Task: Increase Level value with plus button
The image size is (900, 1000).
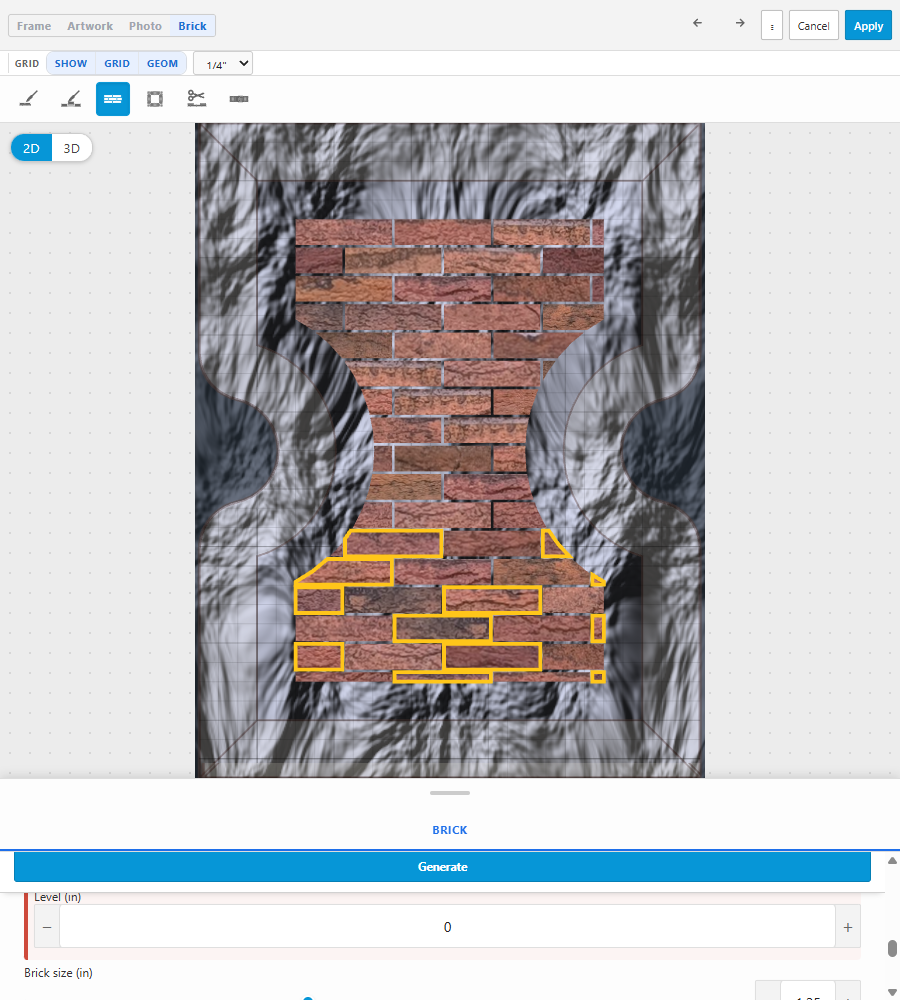Action: tap(848, 927)
